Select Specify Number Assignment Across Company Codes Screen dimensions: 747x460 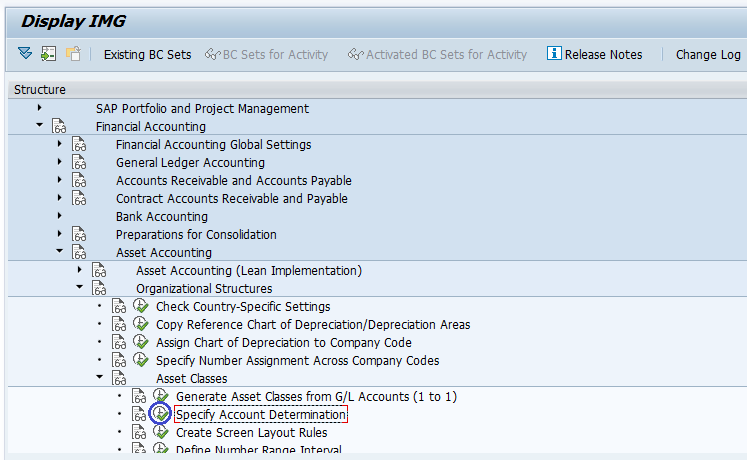[298, 361]
